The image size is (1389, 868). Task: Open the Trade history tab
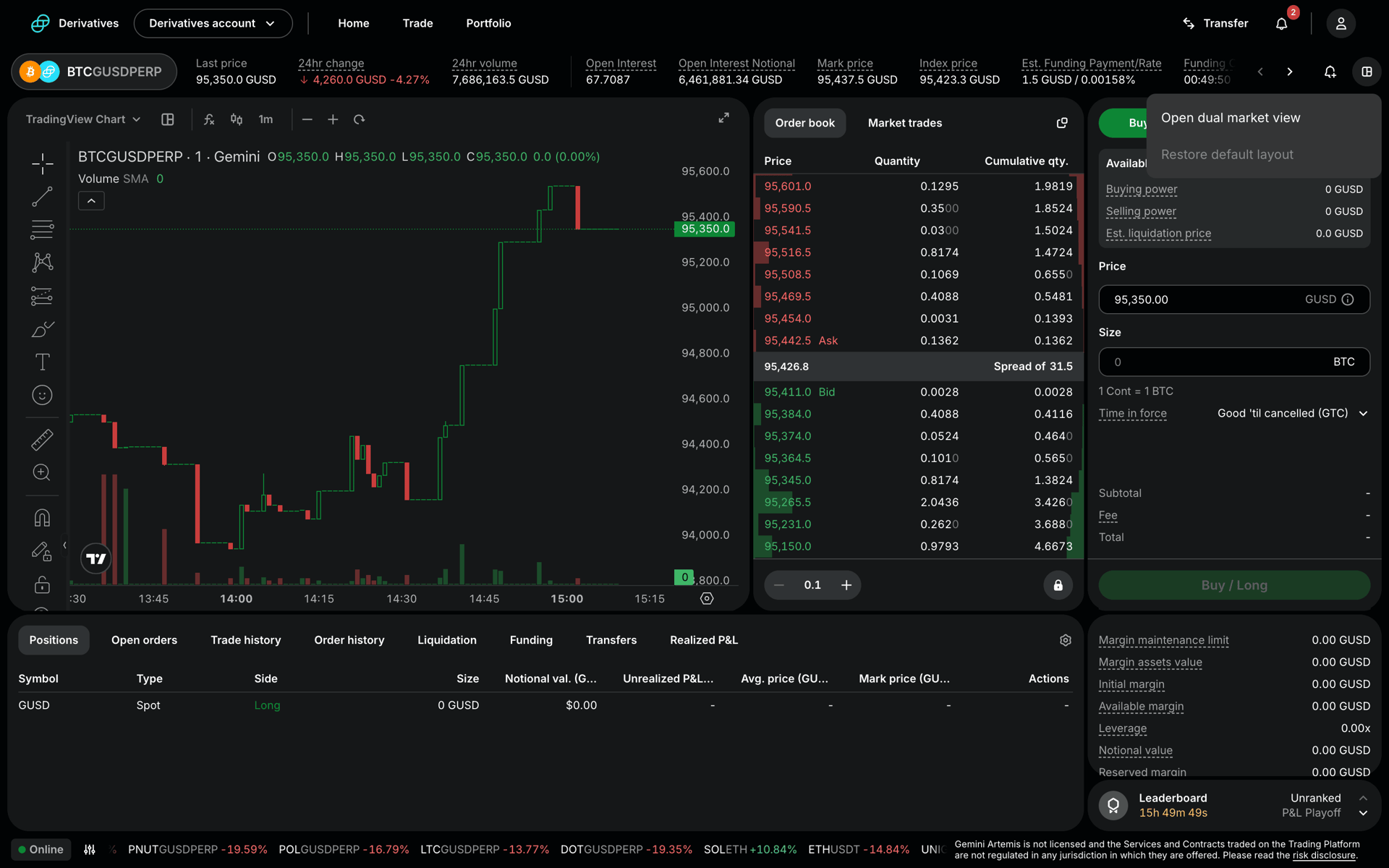click(x=245, y=640)
